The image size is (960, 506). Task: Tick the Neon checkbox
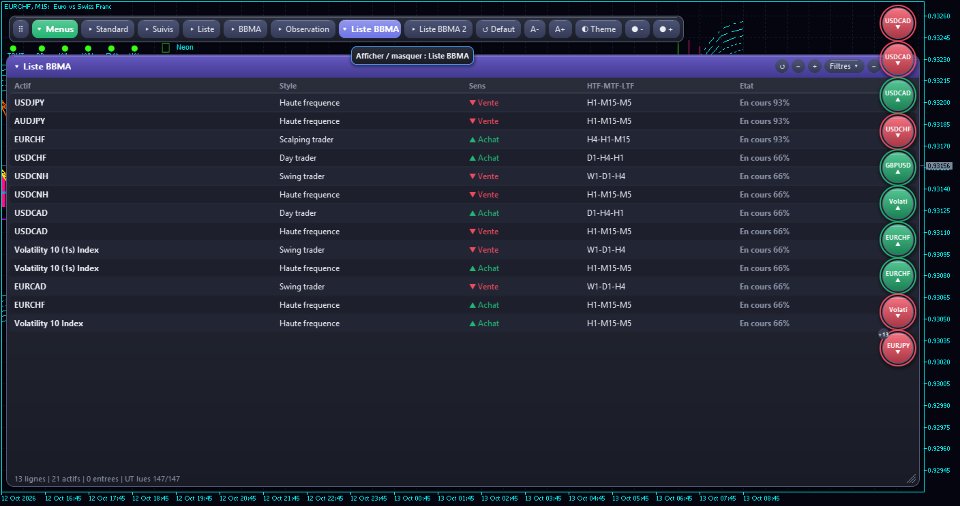point(165,47)
